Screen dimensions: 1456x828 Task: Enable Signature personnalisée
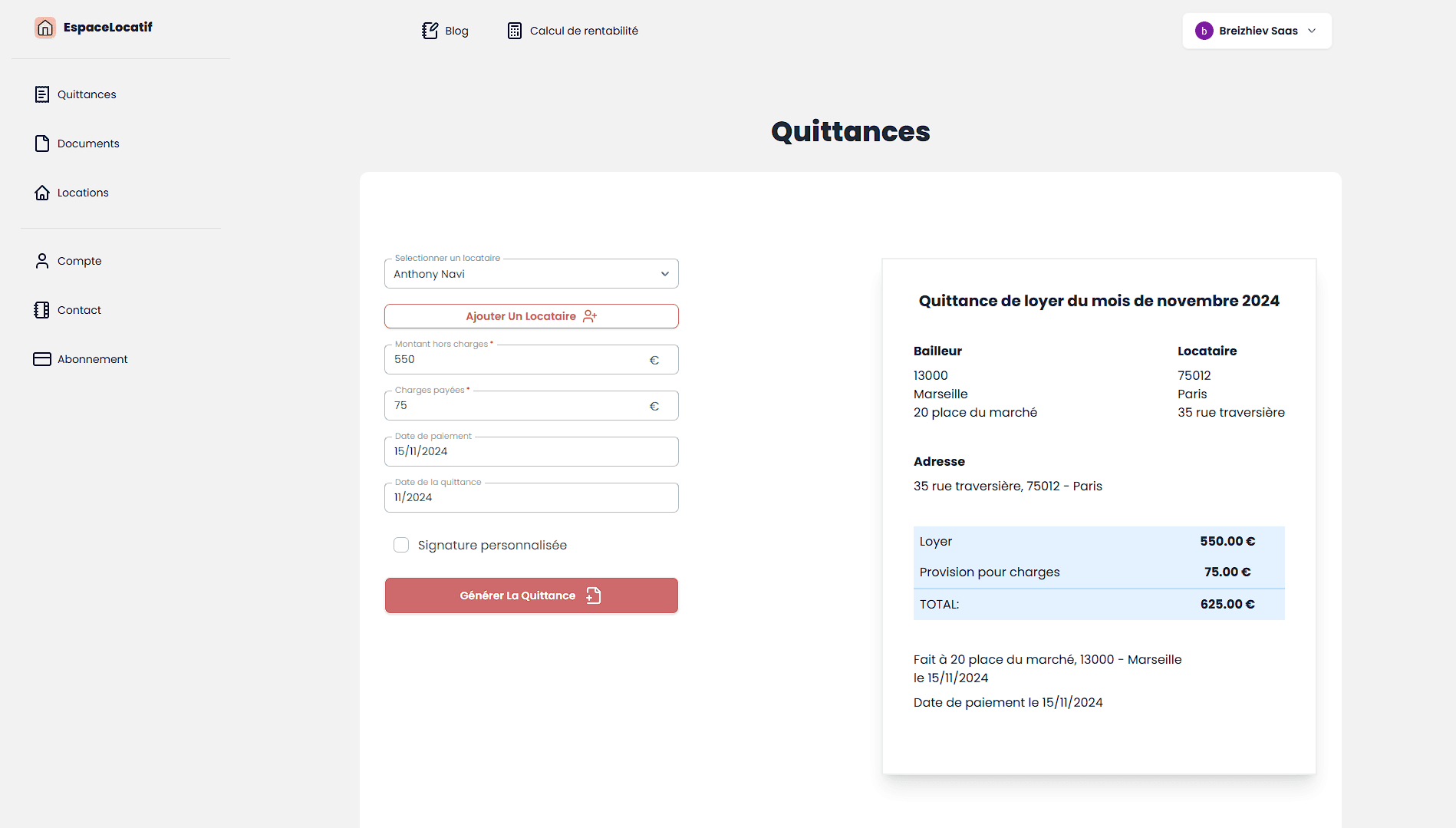click(401, 545)
